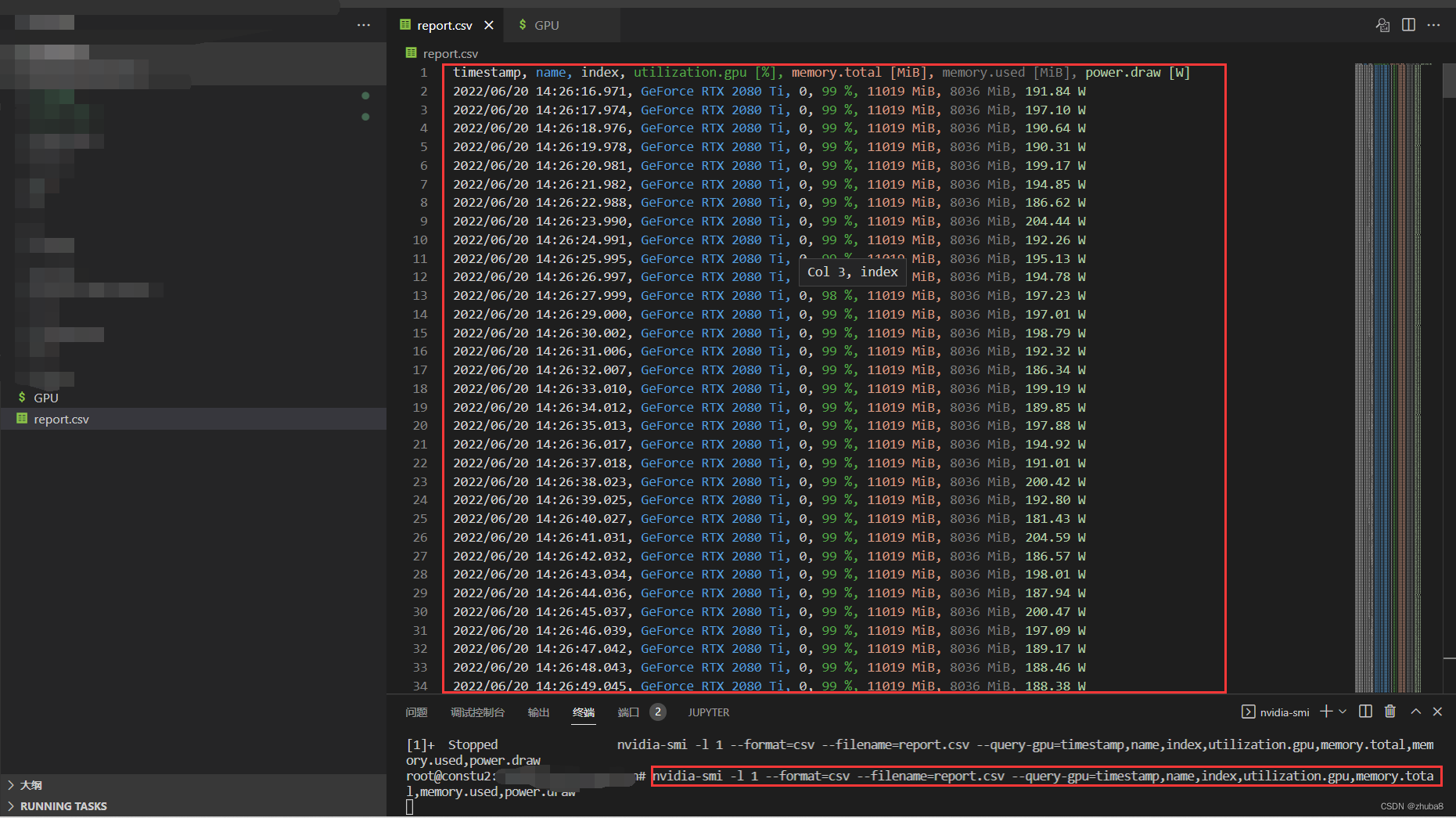The image size is (1456, 818).
Task: Kill terminal with trash icon
Action: pos(1390,712)
